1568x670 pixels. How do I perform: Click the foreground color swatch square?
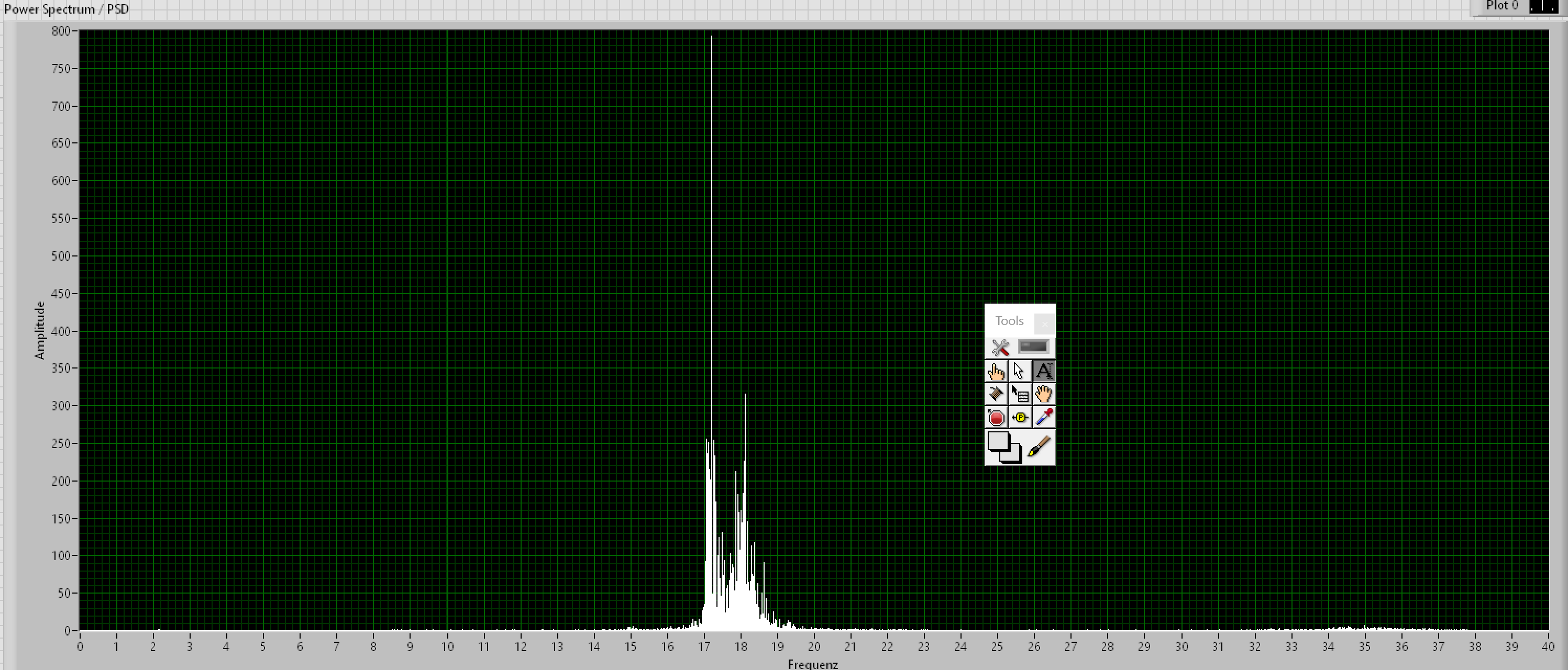point(998,441)
